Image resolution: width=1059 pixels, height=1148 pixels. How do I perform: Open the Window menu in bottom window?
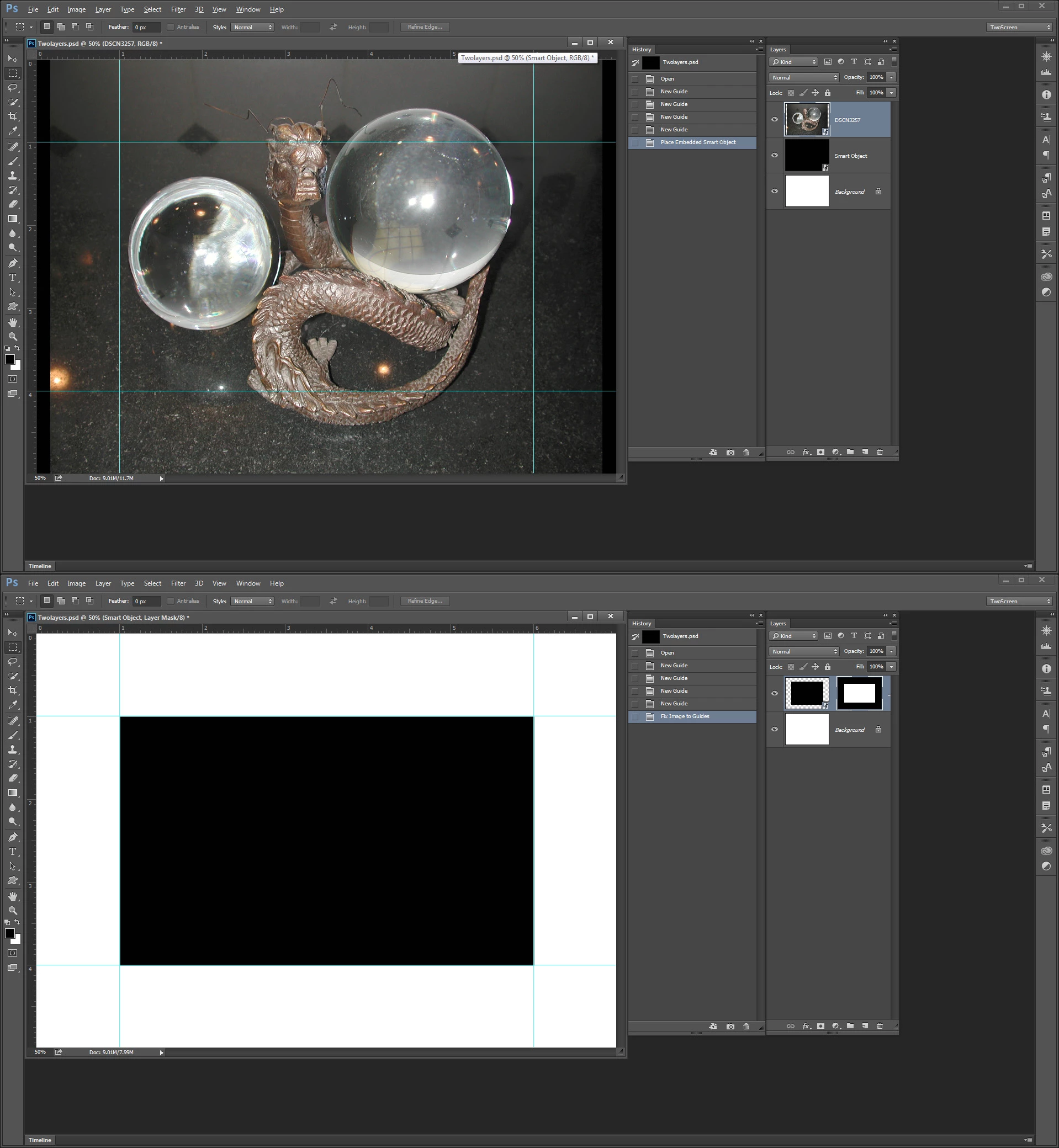point(248,583)
